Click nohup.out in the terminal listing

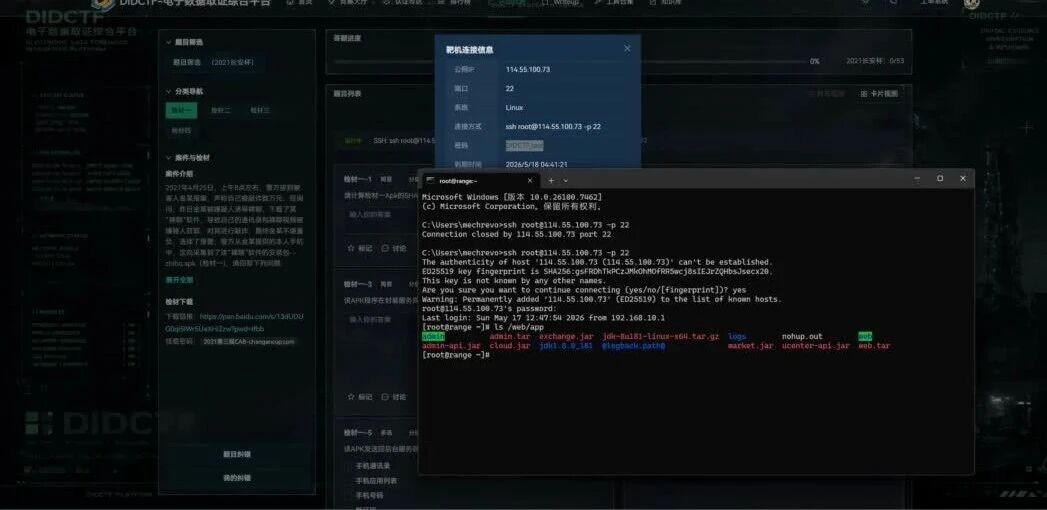(802, 336)
